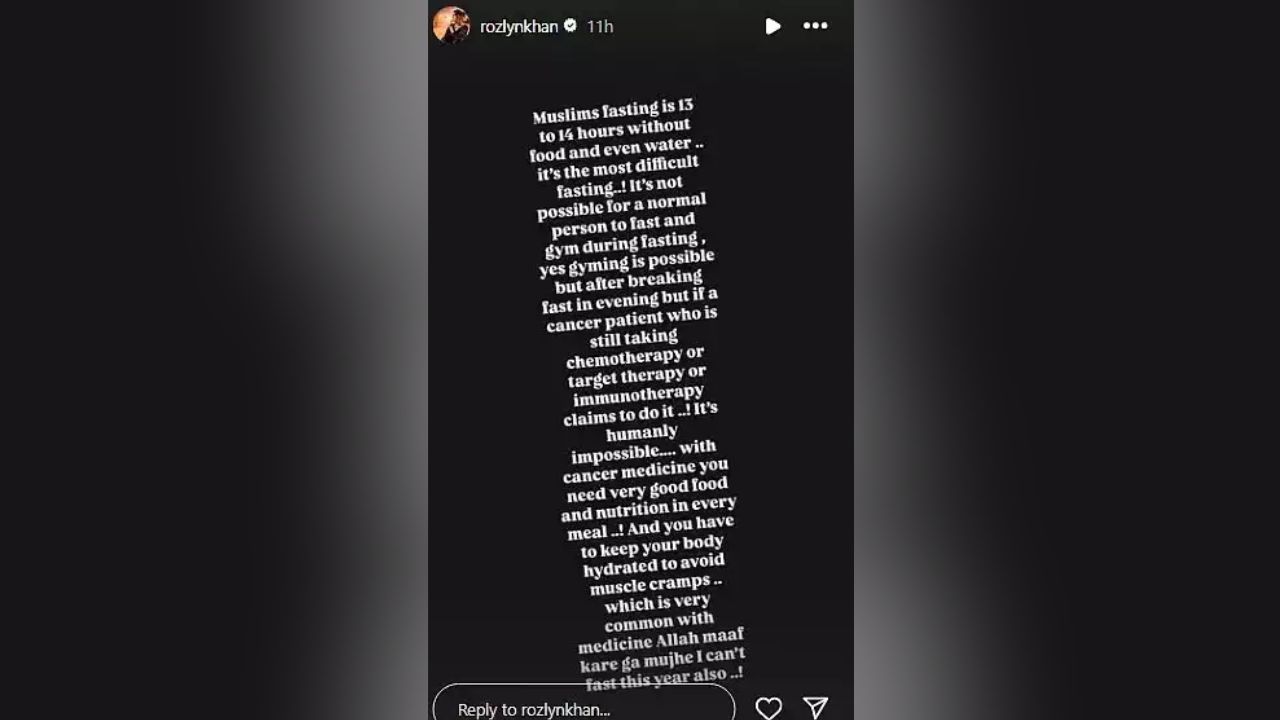
Task: Share the story via paper plane icon
Action: pos(816,708)
